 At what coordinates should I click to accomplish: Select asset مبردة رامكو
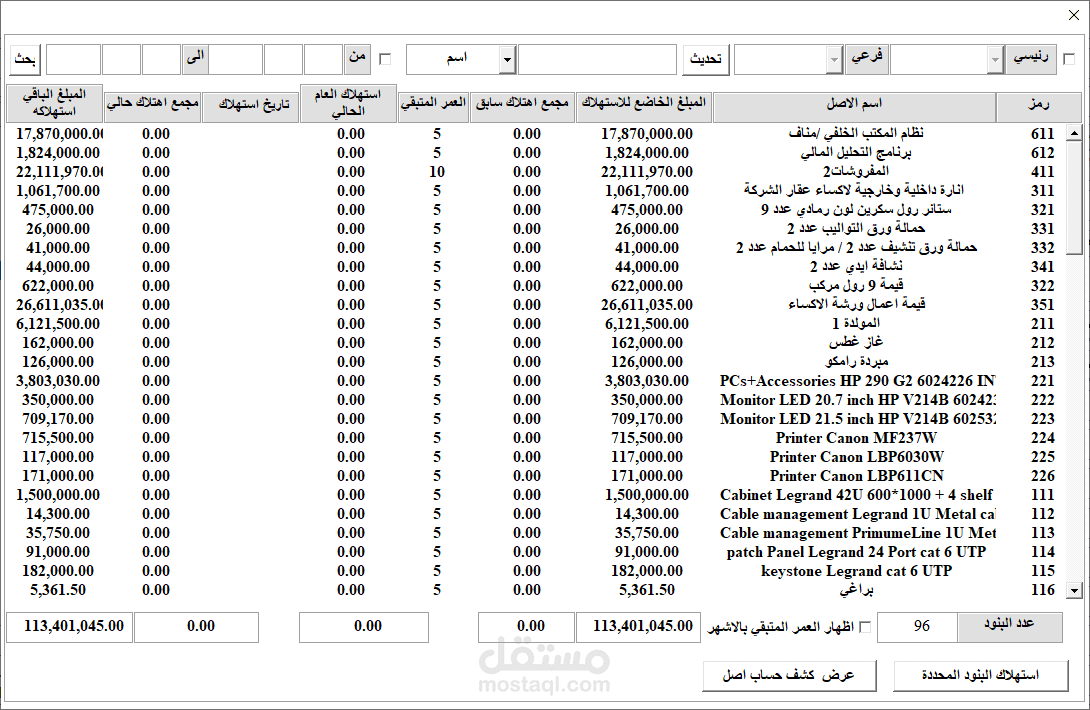536,362
